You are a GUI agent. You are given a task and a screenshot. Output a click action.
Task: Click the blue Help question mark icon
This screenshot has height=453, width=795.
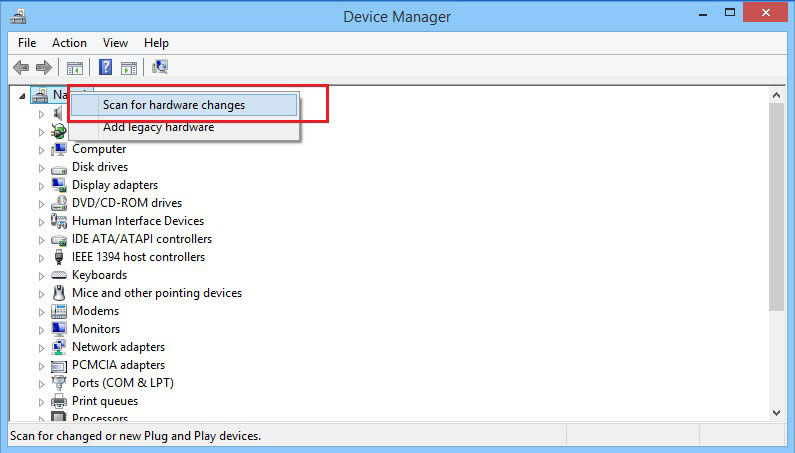(x=105, y=68)
